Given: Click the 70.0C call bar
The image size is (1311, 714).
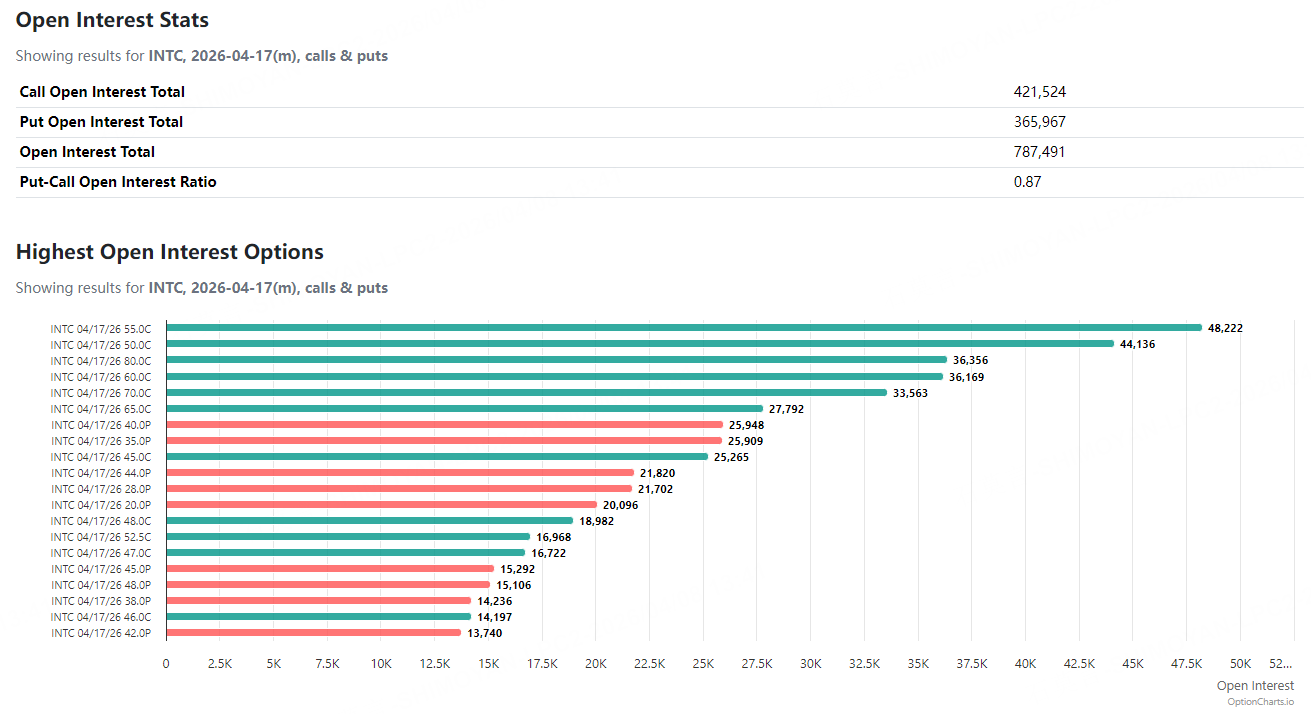Looking at the screenshot, I should 526,392.
